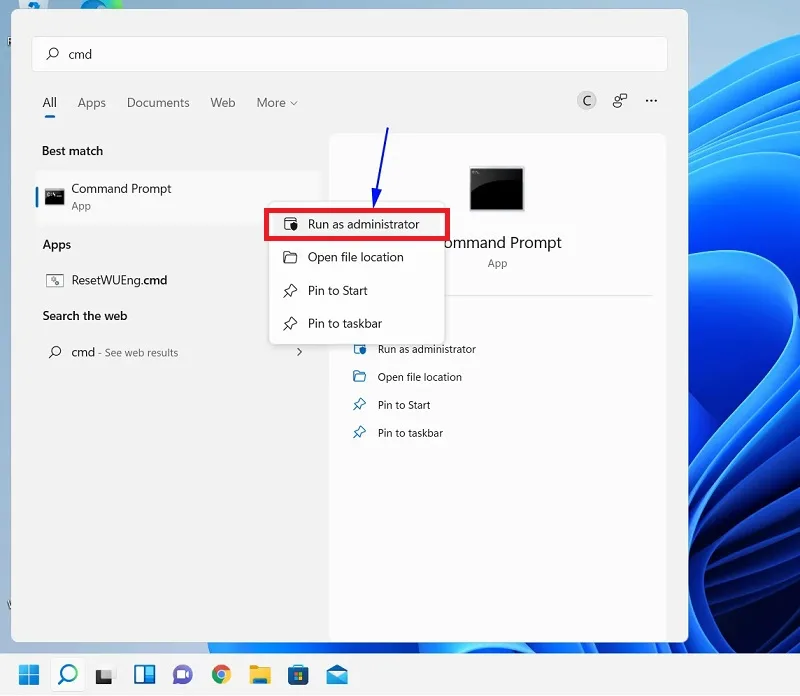Image resolution: width=800 pixels, height=696 pixels.
Task: Switch to the Web search tab
Action: pos(223,103)
